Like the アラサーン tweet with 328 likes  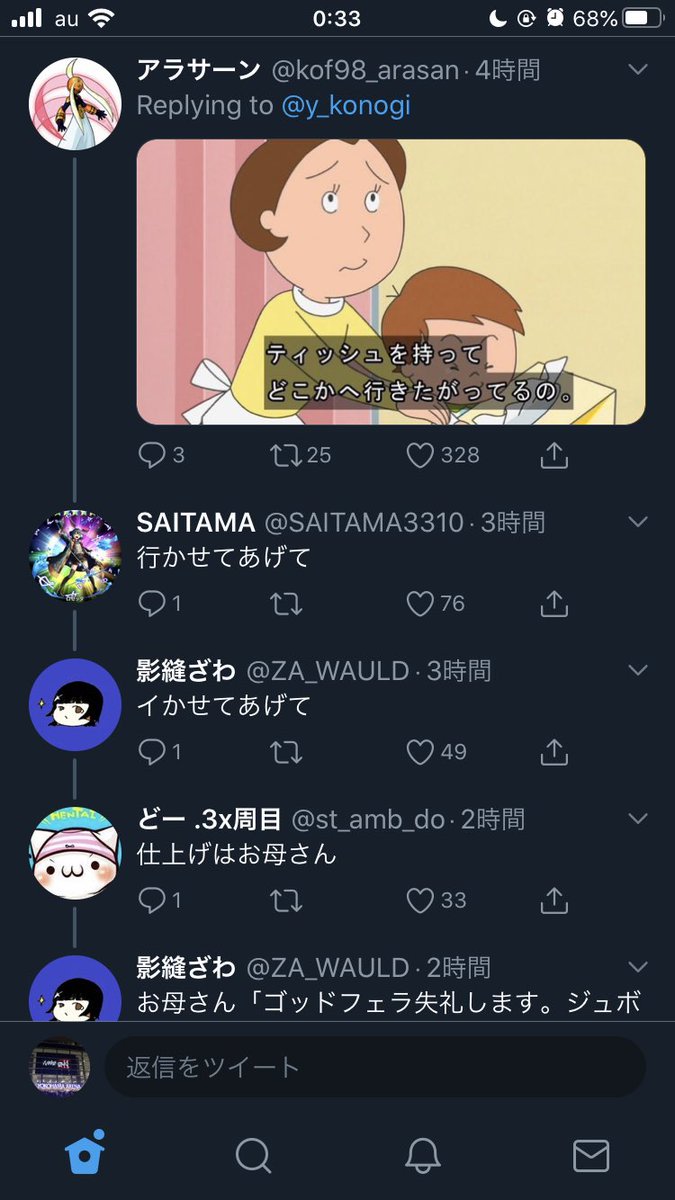(421, 455)
